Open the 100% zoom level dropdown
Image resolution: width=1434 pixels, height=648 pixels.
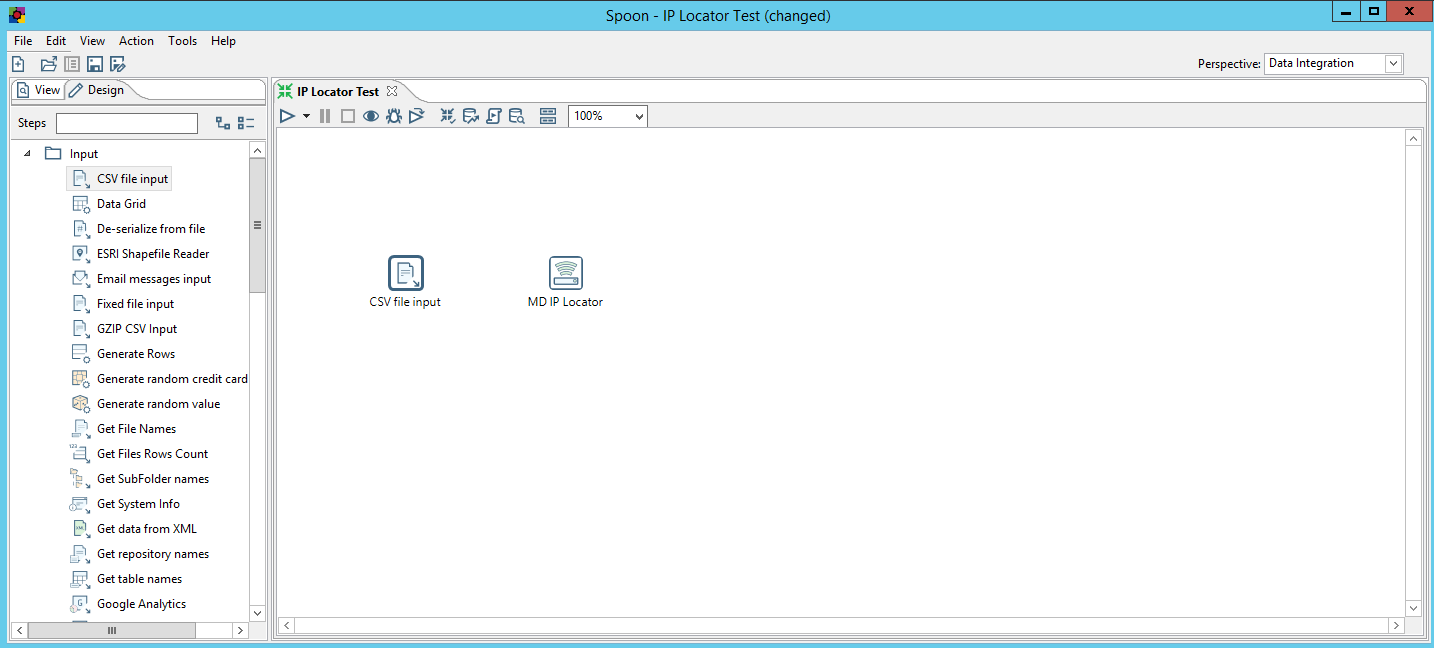[x=638, y=116]
